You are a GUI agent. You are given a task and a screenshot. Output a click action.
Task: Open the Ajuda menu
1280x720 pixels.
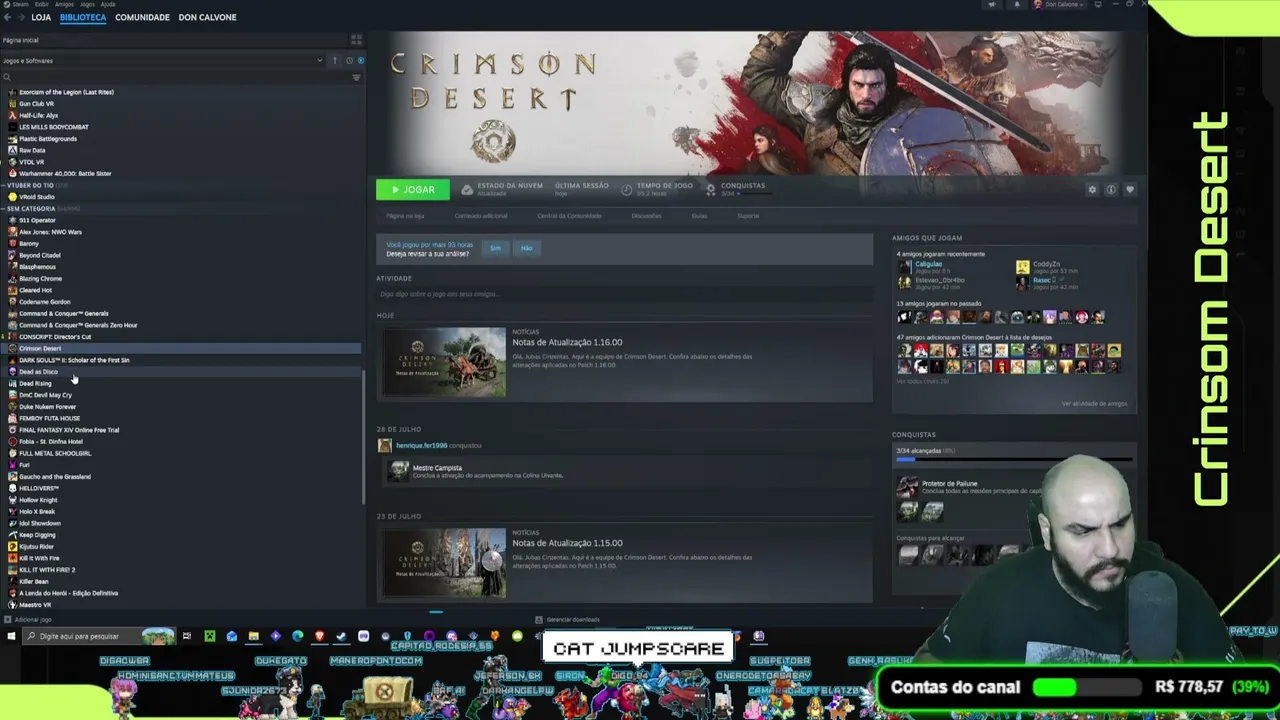pyautogui.click(x=108, y=4)
